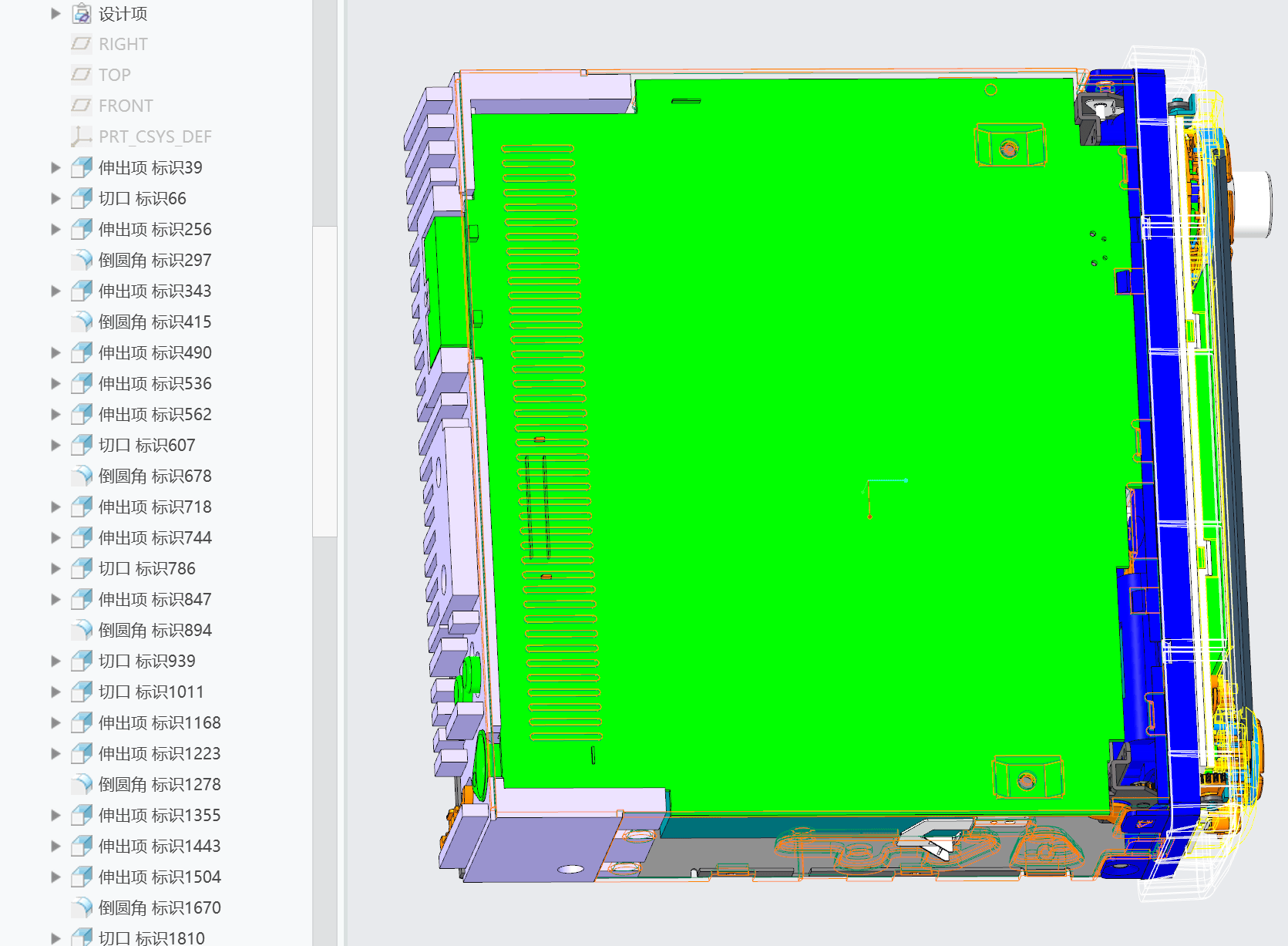Click the extrude icon of 伸出项 标识1443
This screenshot has height=946, width=1288.
(82, 846)
